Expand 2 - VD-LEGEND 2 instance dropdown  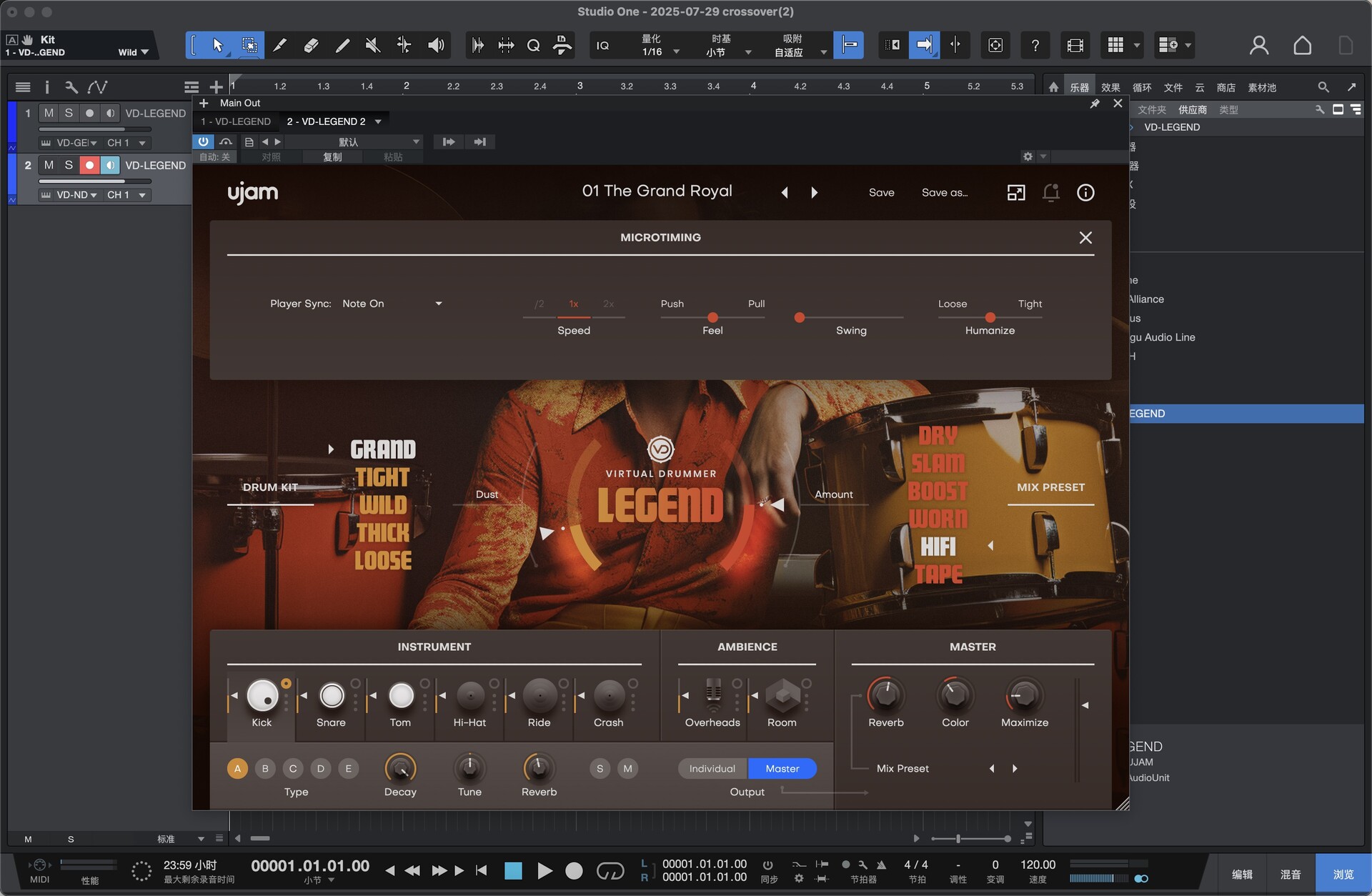378,121
